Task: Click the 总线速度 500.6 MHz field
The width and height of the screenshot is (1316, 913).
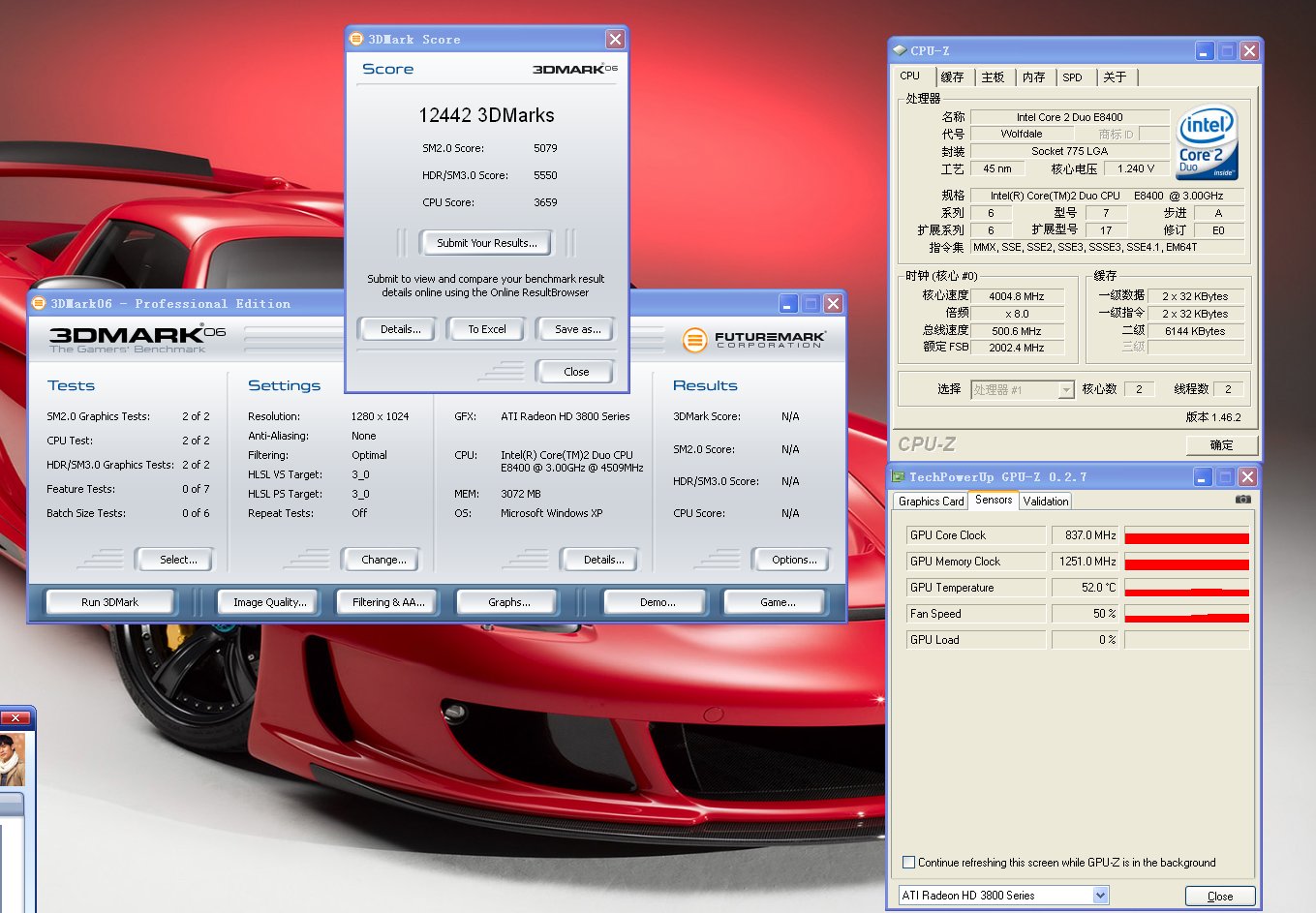Action: (1017, 331)
